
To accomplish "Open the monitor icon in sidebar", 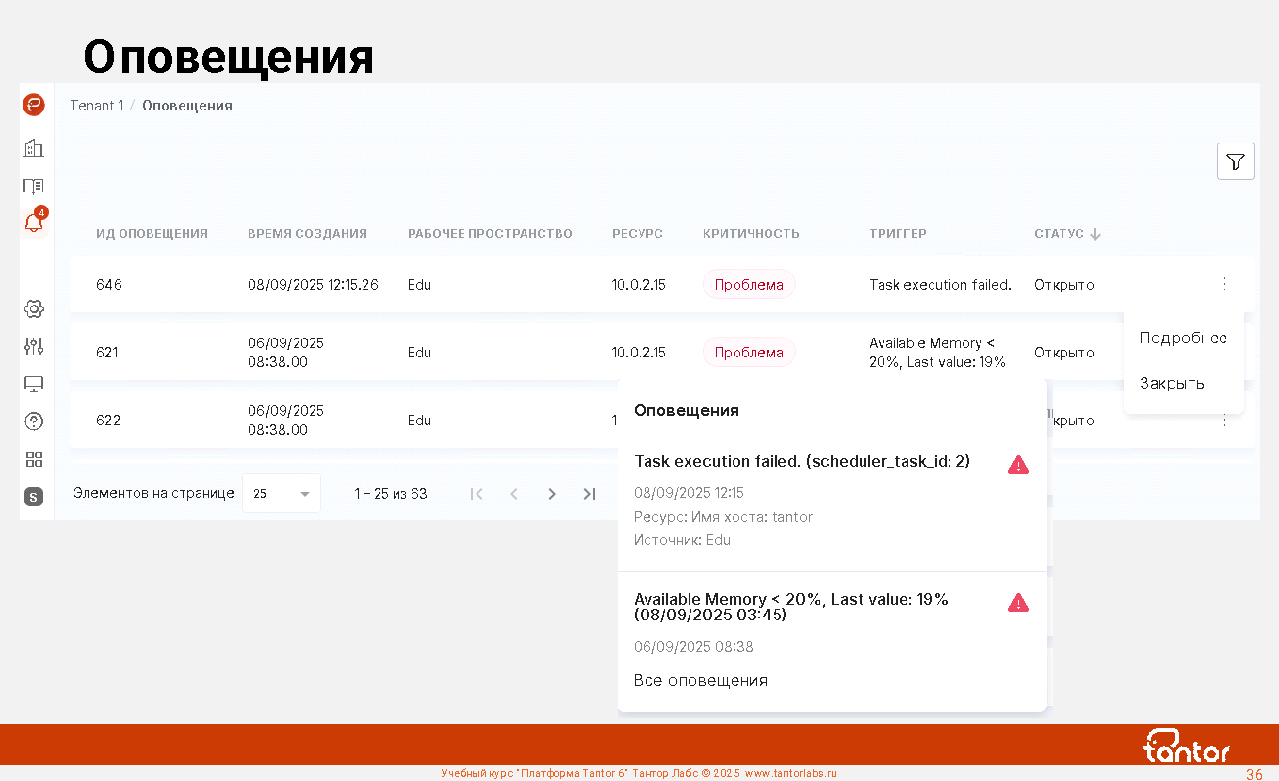I will click(34, 384).
